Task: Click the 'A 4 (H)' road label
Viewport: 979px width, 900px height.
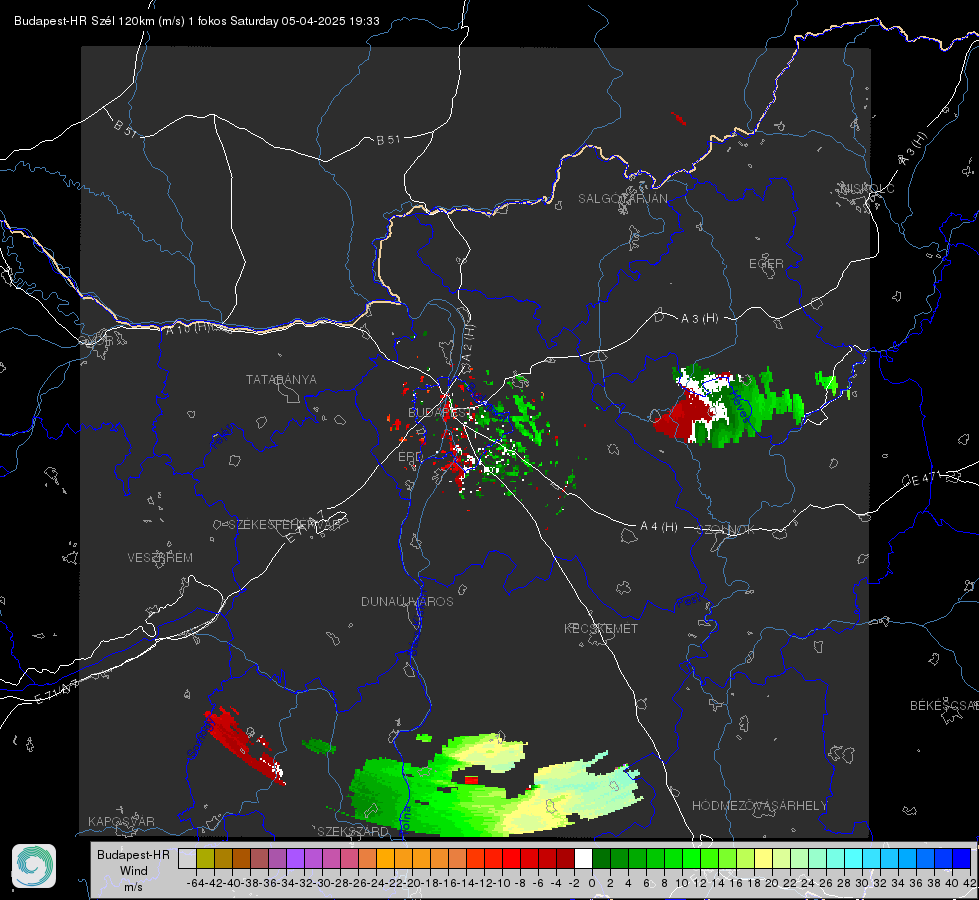Action: [659, 527]
